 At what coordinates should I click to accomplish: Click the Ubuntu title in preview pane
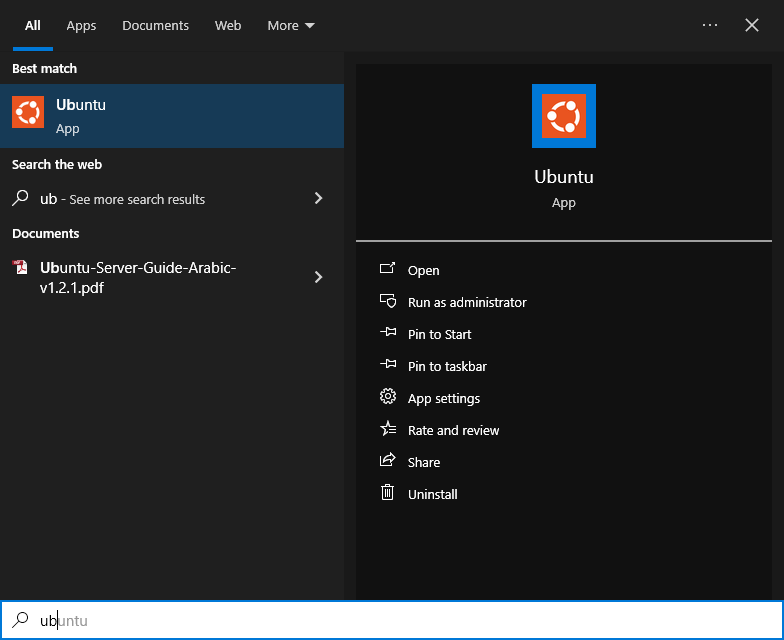pyautogui.click(x=564, y=177)
